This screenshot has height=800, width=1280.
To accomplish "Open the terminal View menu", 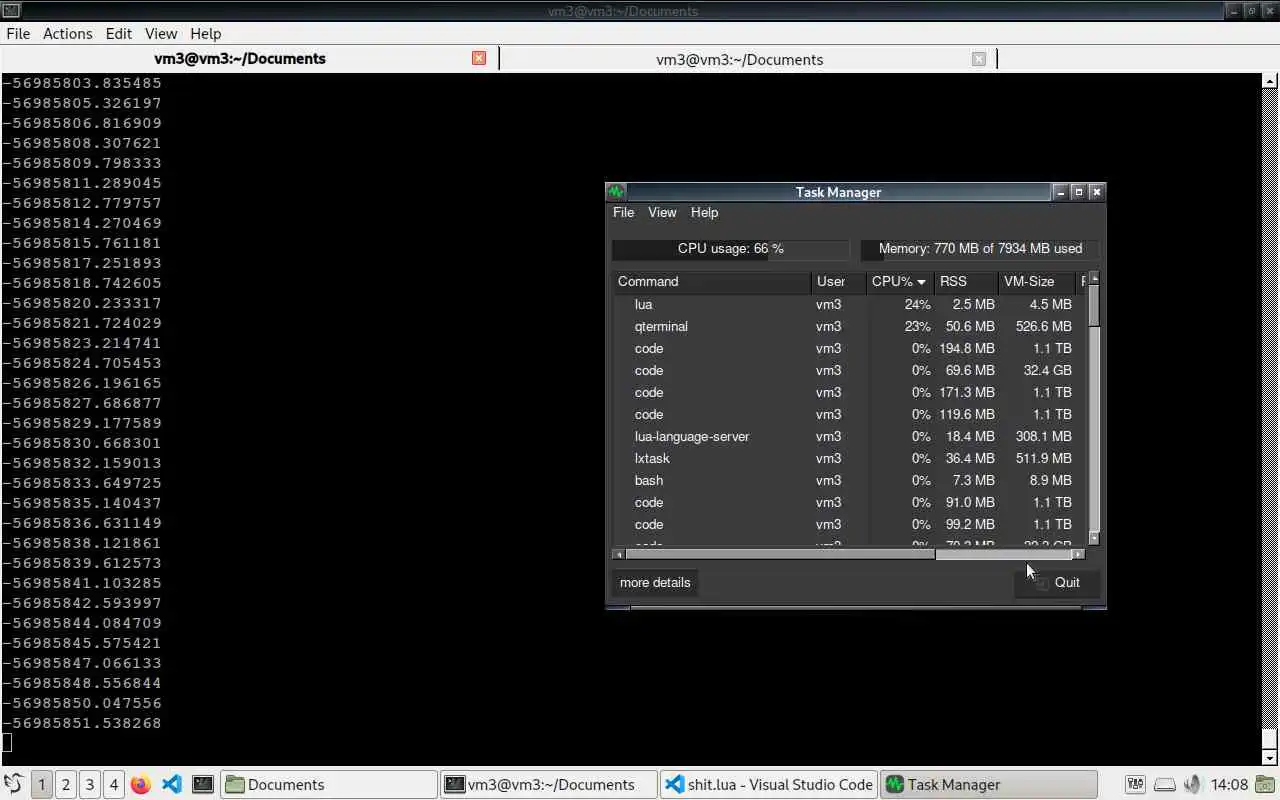I will tap(160, 33).
